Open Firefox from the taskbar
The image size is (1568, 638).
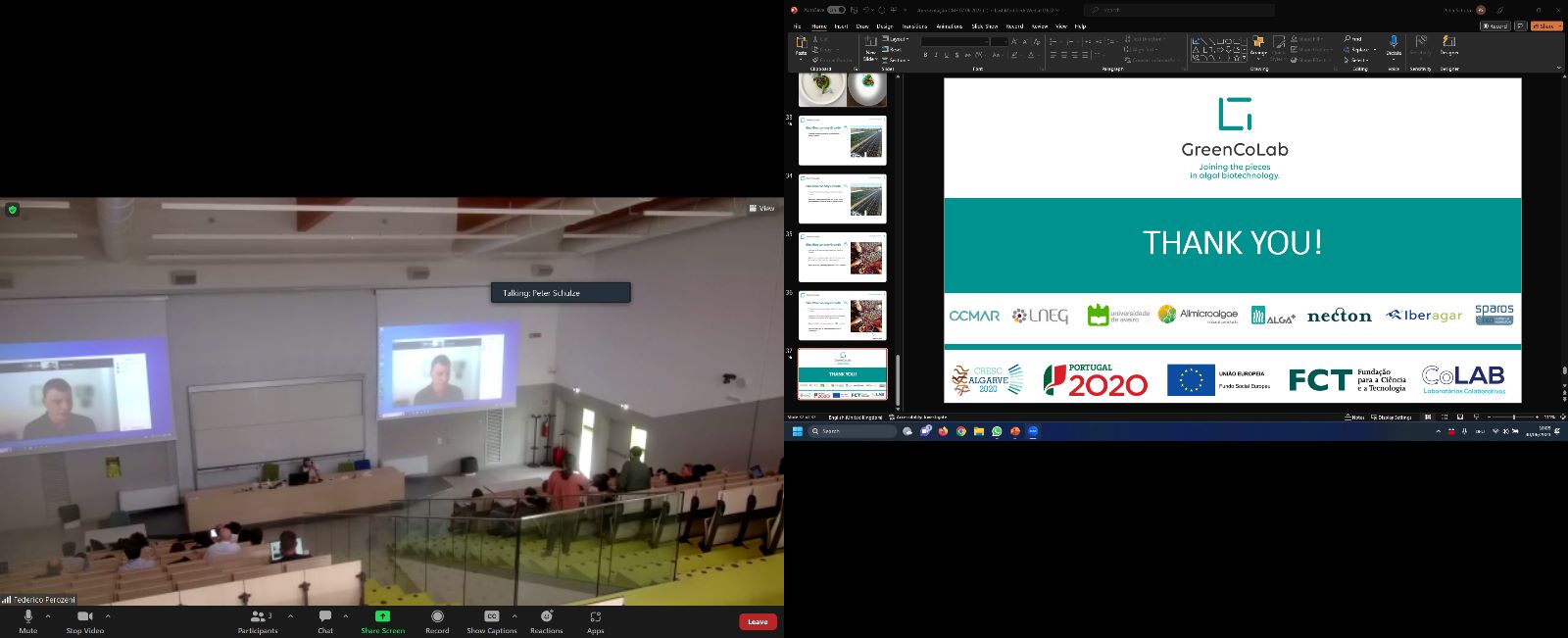point(943,431)
